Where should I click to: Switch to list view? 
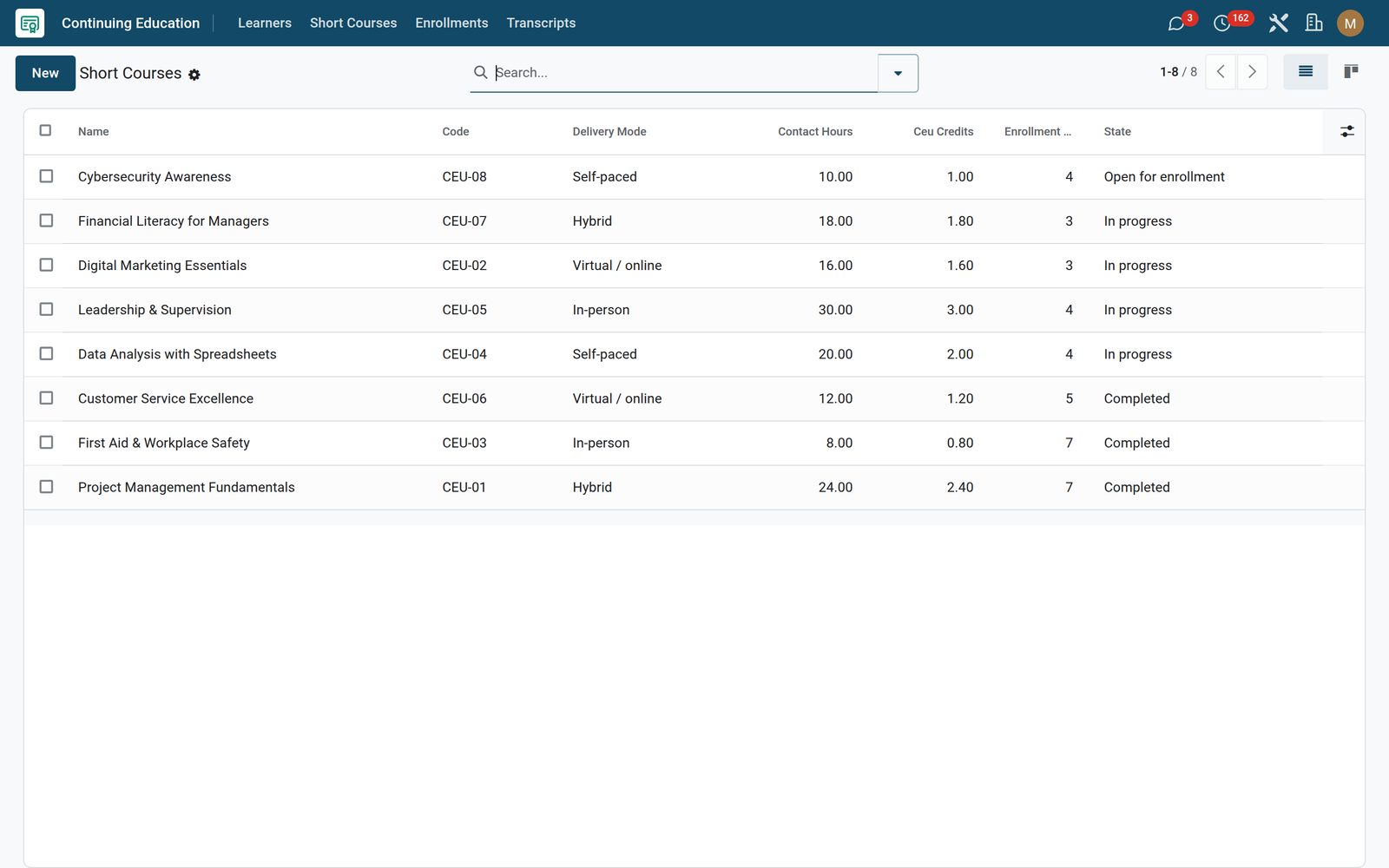coord(1305,72)
